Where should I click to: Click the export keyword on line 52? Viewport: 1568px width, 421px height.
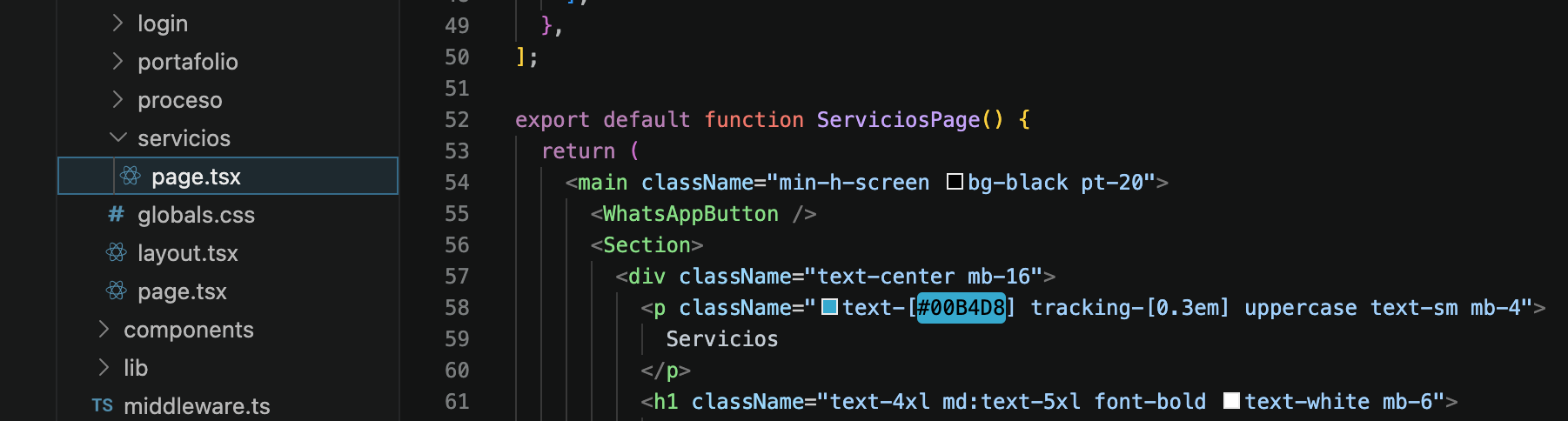(x=553, y=120)
